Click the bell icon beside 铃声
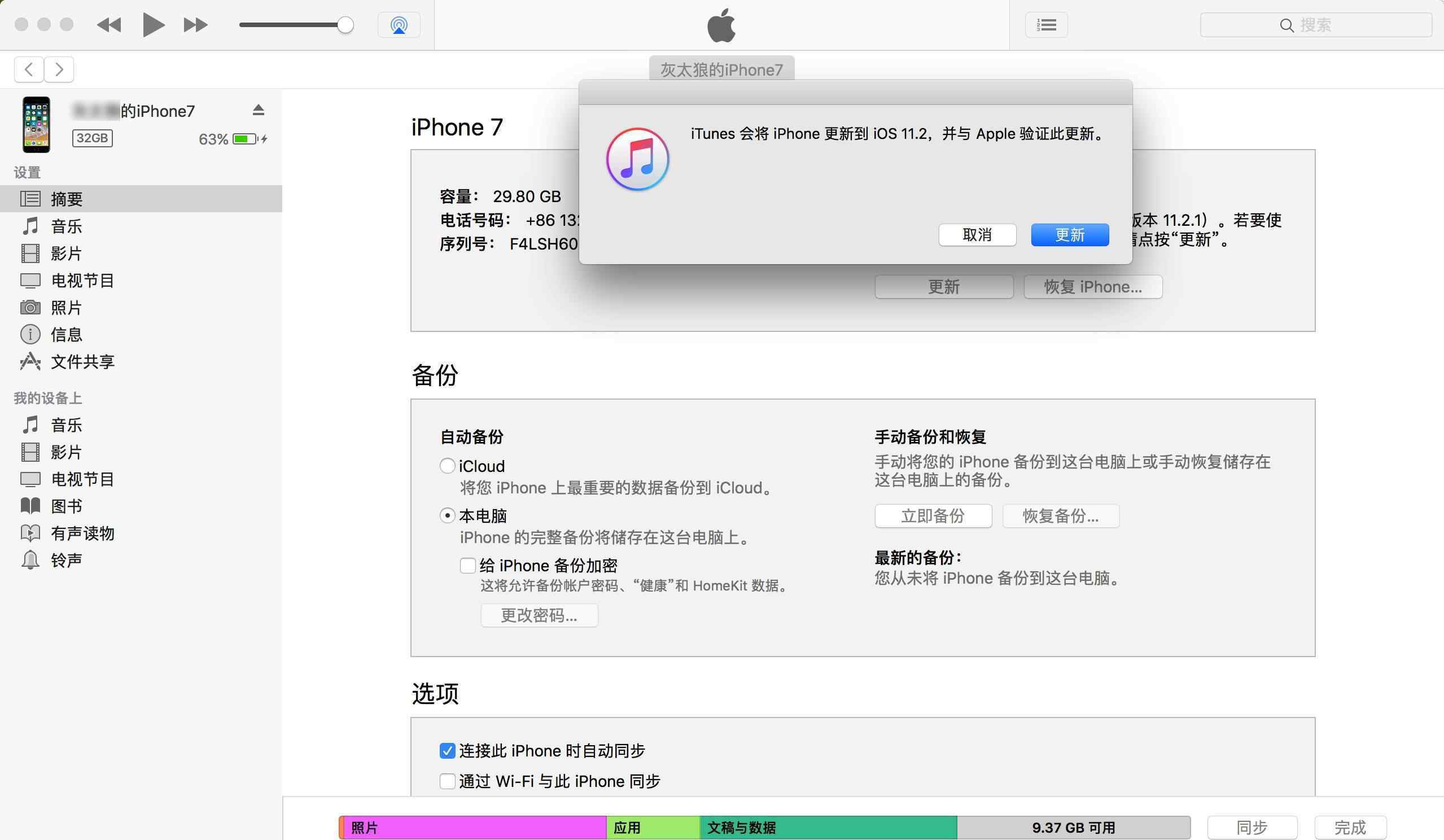Image resolution: width=1444 pixels, height=840 pixels. [30, 560]
